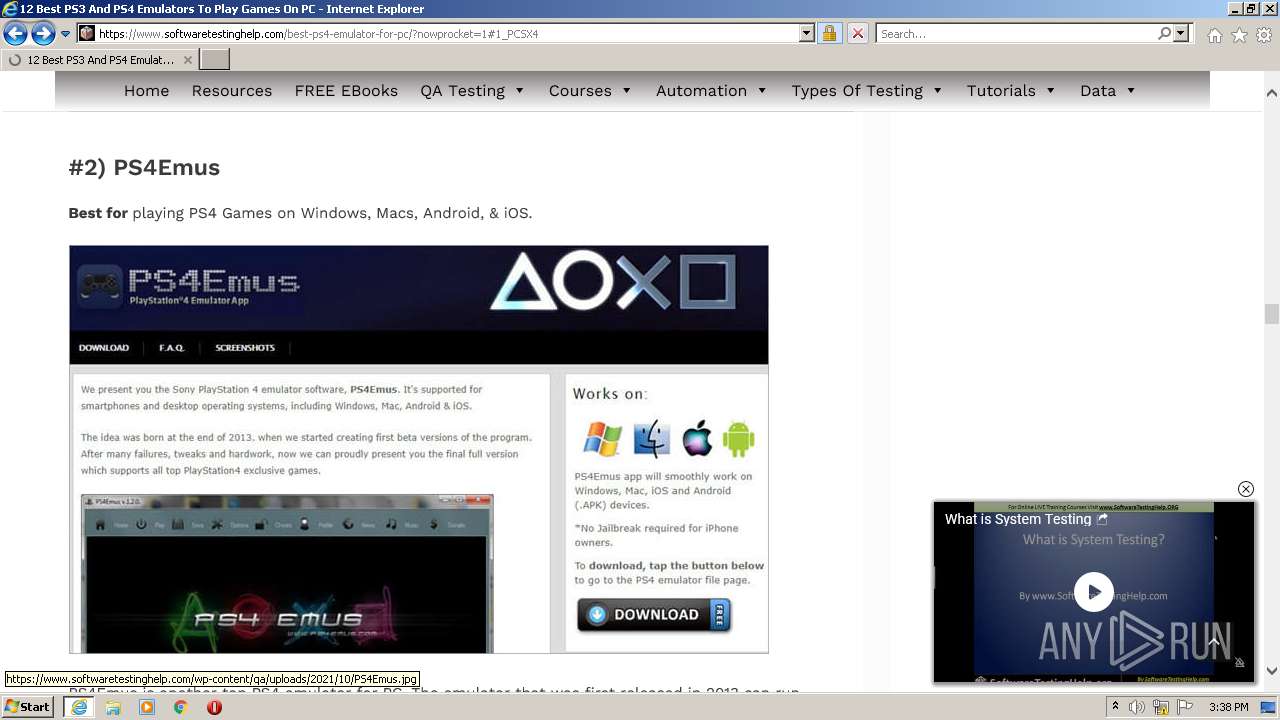The height and width of the screenshot is (720, 1280).
Task: Click the video share arrow icon
Action: [1102, 519]
